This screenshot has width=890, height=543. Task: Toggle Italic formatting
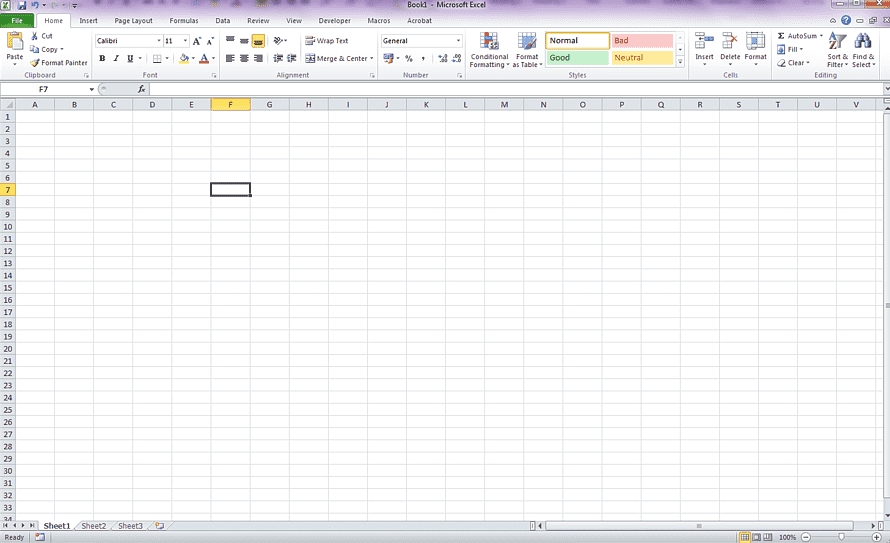coord(116,59)
